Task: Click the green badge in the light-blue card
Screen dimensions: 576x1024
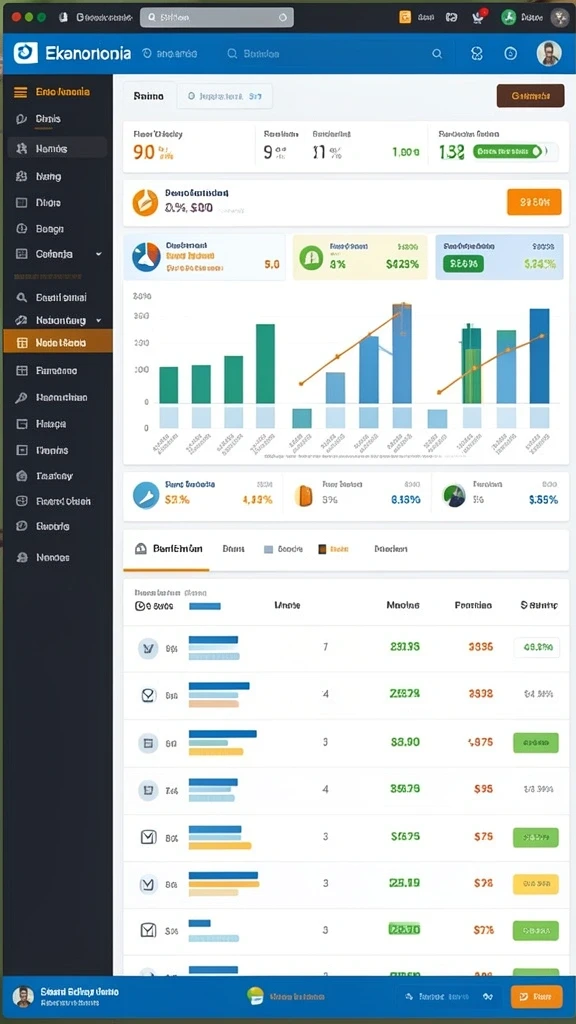Action: 464,264
